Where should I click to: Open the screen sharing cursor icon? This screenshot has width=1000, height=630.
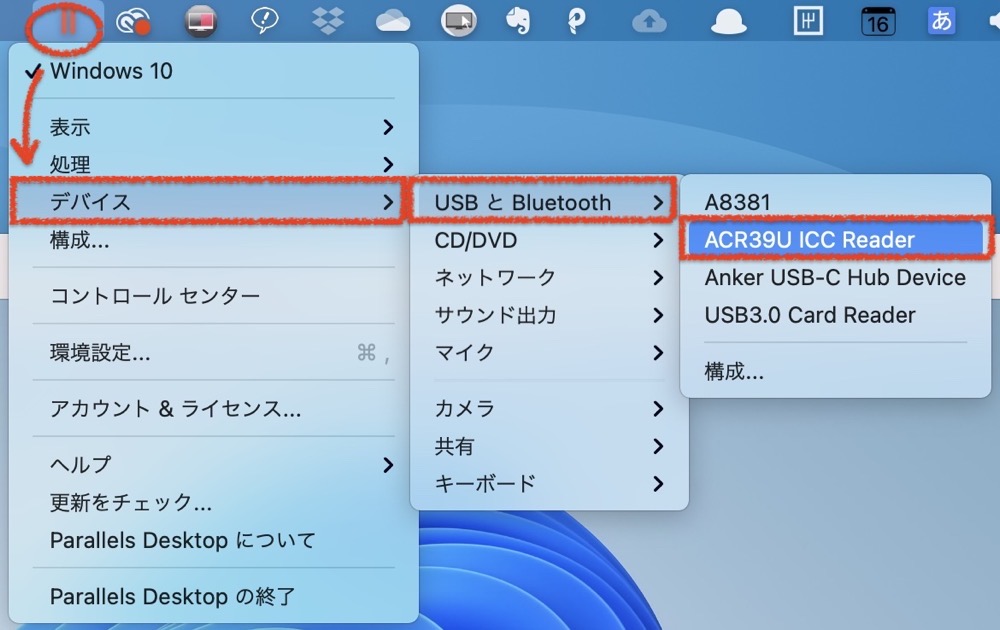coord(459,21)
